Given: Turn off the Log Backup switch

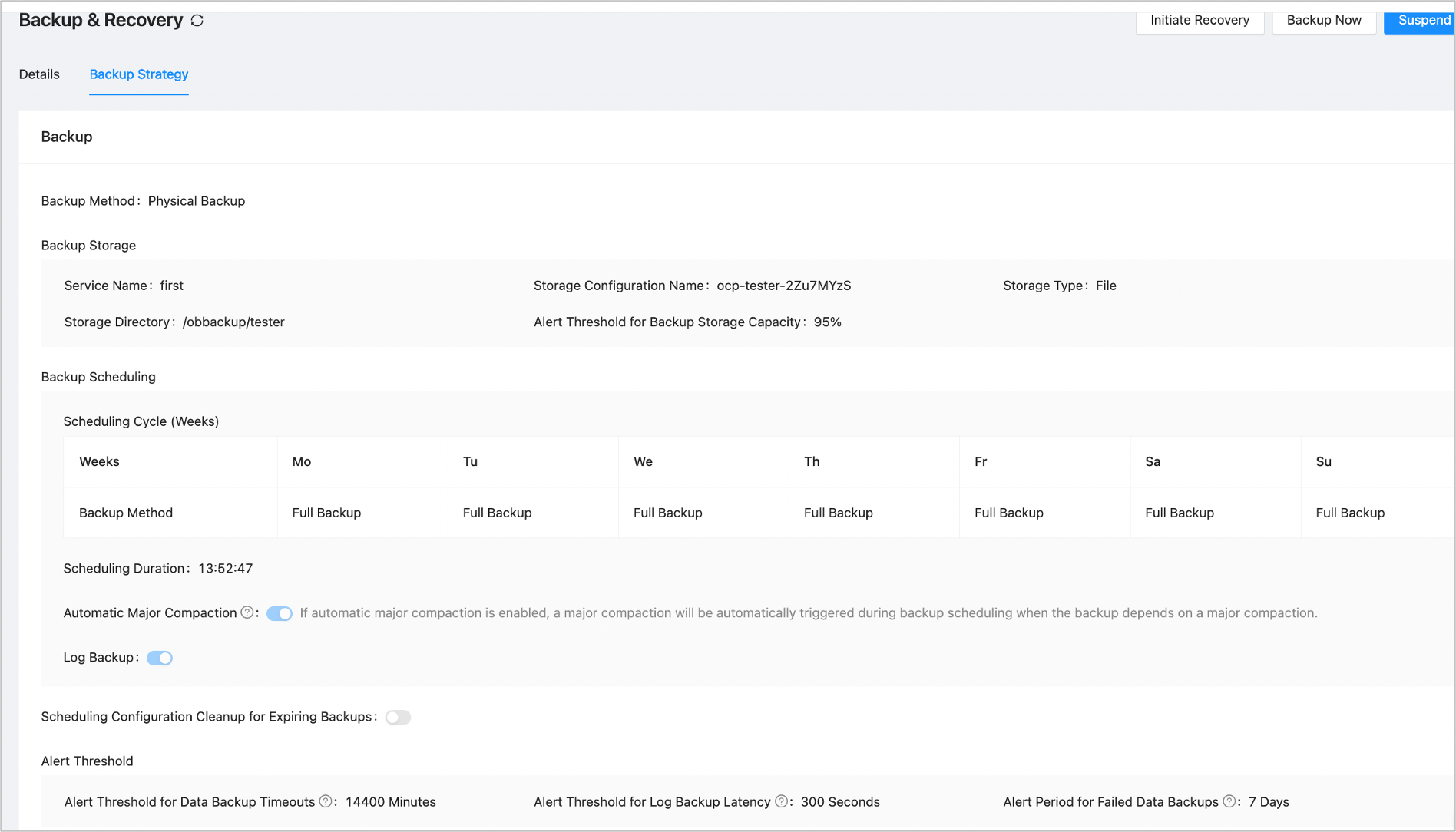Looking at the screenshot, I should tap(160, 658).
